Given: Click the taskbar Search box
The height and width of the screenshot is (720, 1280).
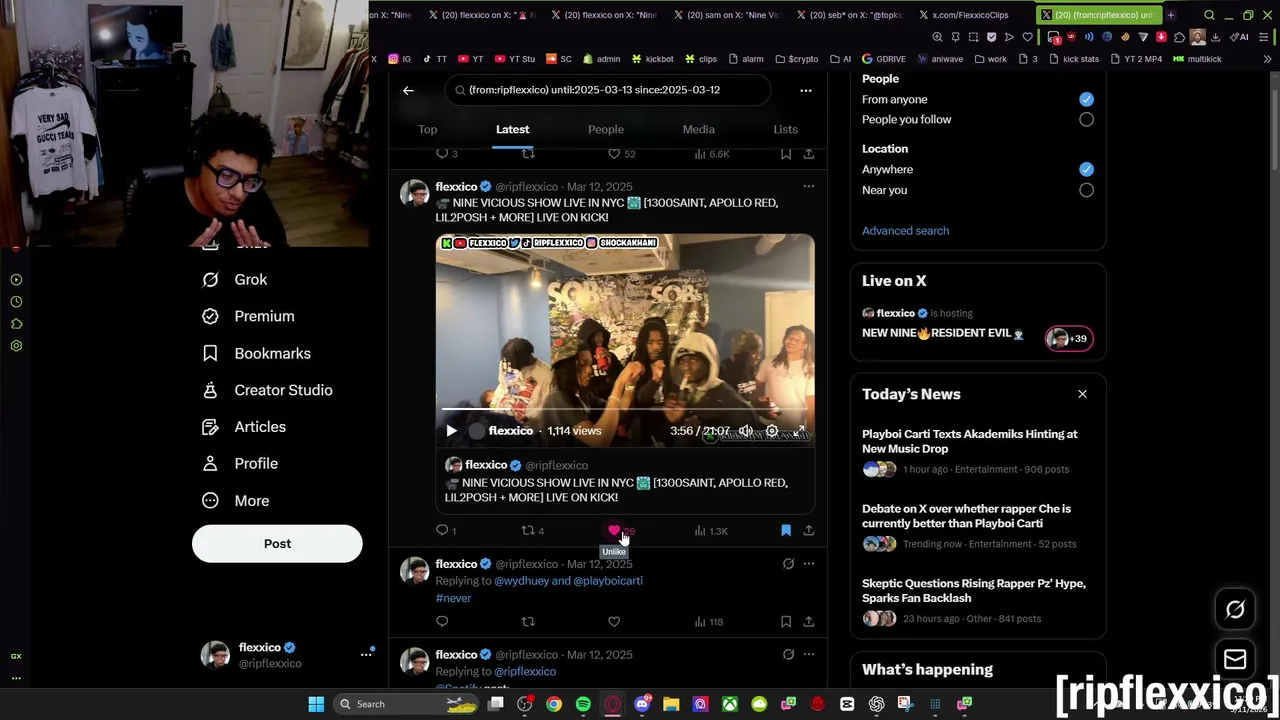Looking at the screenshot, I should pyautogui.click(x=407, y=704).
